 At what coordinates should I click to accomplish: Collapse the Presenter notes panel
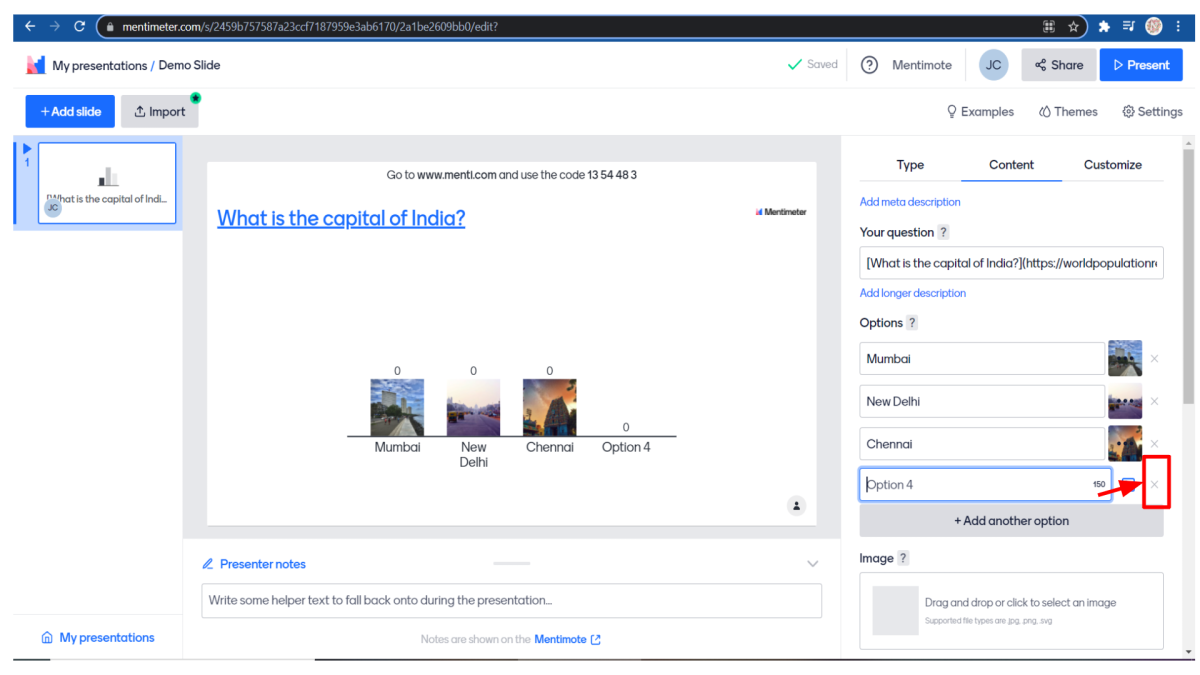pos(812,564)
